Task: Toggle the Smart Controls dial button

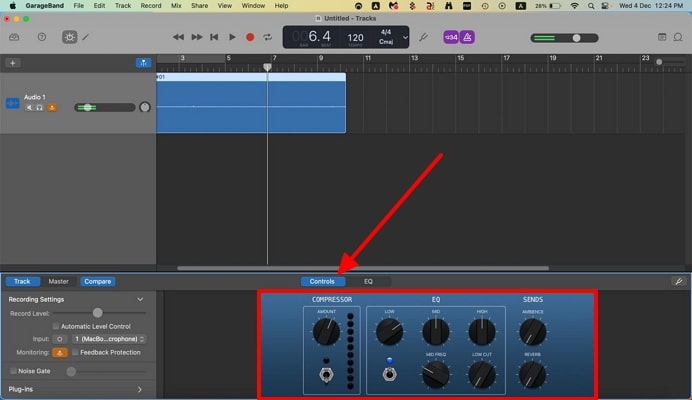Action: [69, 37]
